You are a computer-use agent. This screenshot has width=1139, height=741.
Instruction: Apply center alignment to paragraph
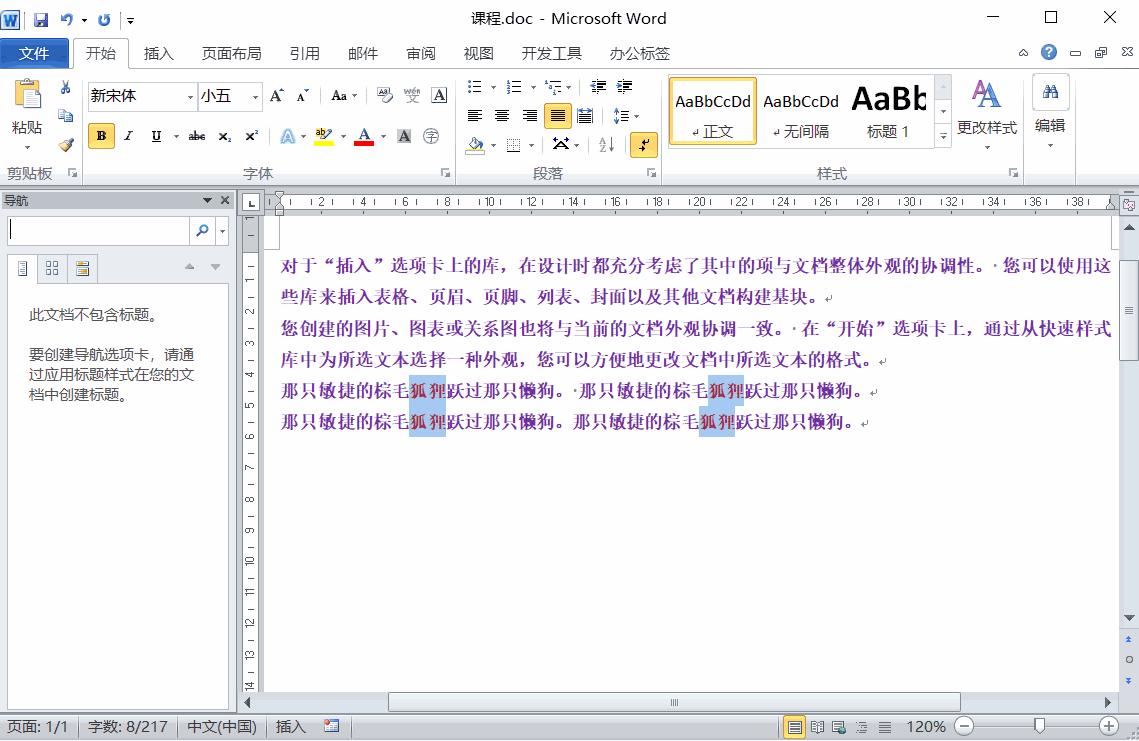click(502, 115)
